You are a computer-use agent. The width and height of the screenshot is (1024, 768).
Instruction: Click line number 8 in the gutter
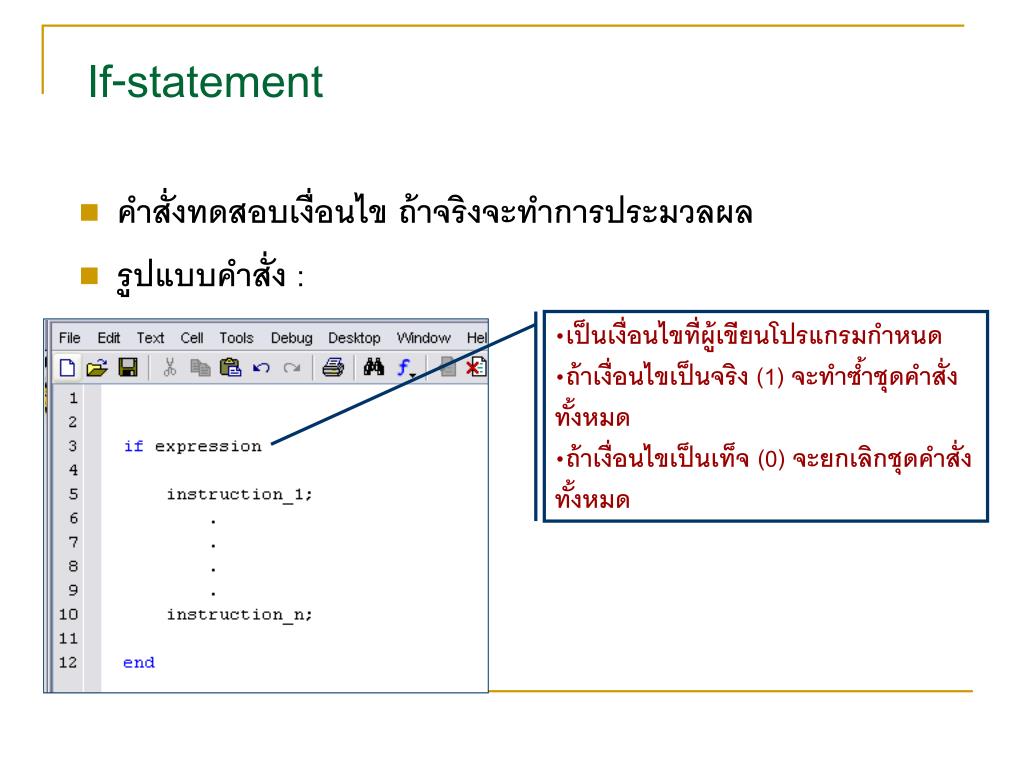point(73,566)
